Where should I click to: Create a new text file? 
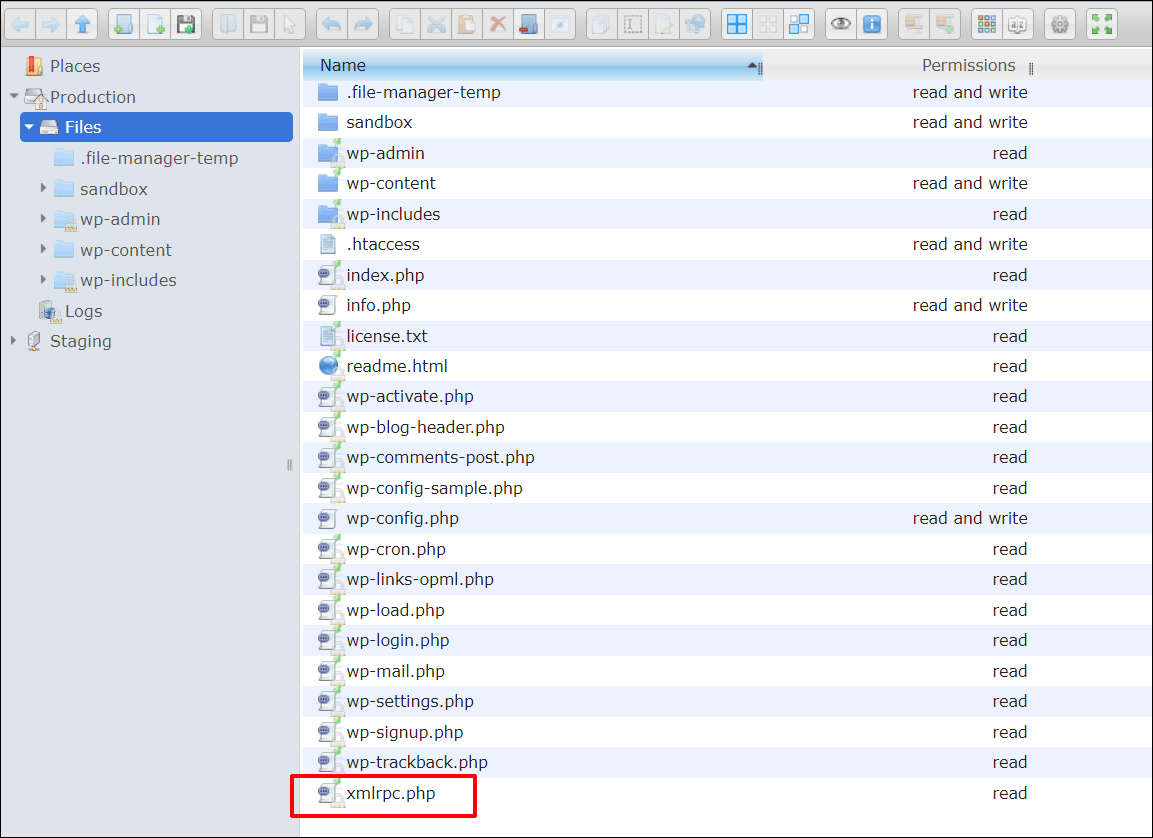click(x=155, y=25)
